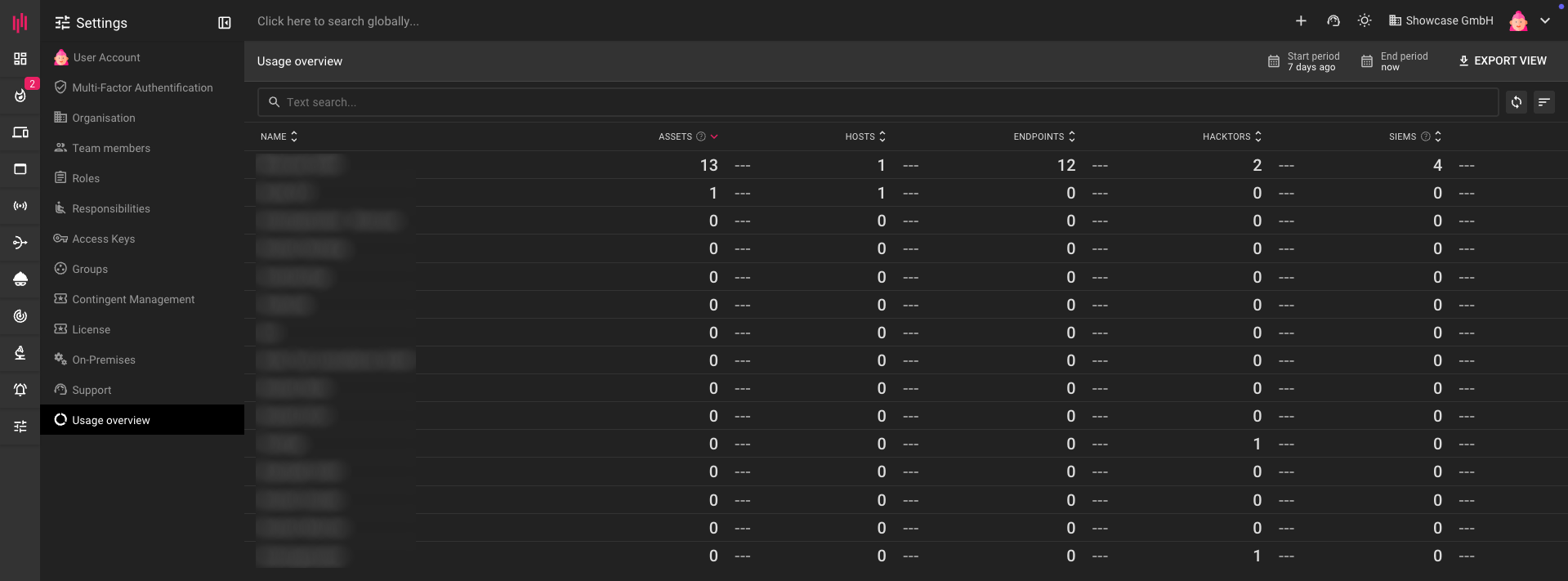The height and width of the screenshot is (581, 1568).
Task: Toggle light/dark theme sun icon
Action: click(x=1365, y=21)
